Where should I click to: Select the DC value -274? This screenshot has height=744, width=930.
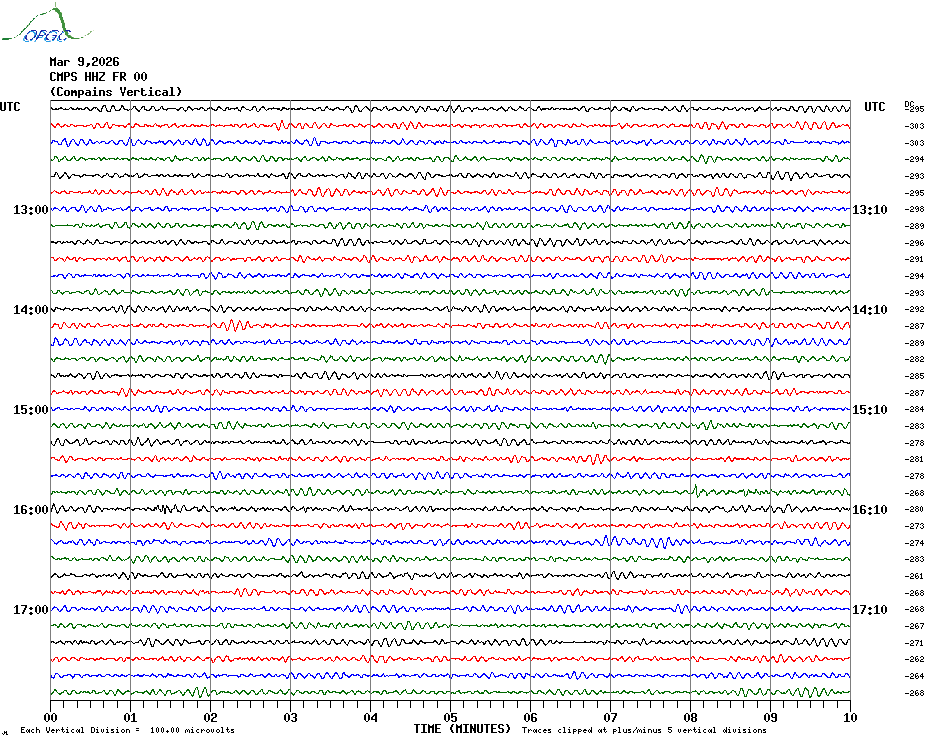(x=914, y=543)
